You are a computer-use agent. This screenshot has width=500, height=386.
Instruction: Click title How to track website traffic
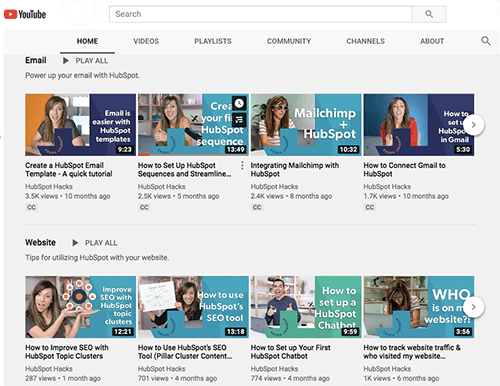(412, 352)
